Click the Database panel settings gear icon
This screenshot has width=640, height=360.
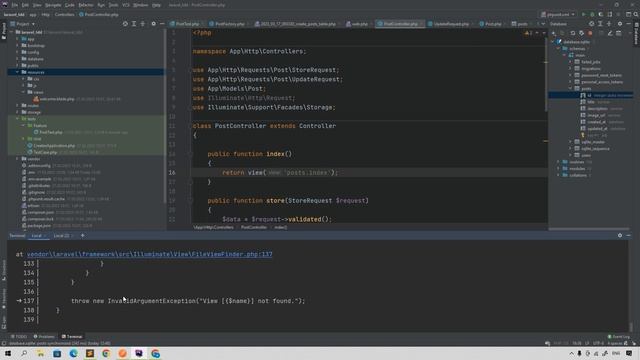tap(620, 24)
